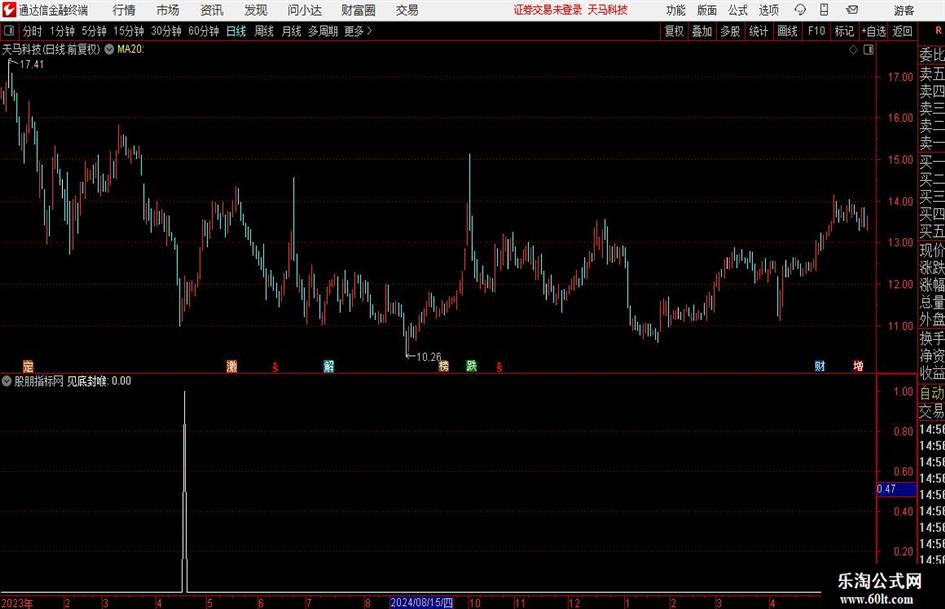The width and height of the screenshot is (945, 609).
Task: Switch to 分时 period tab
Action: [x=33, y=31]
